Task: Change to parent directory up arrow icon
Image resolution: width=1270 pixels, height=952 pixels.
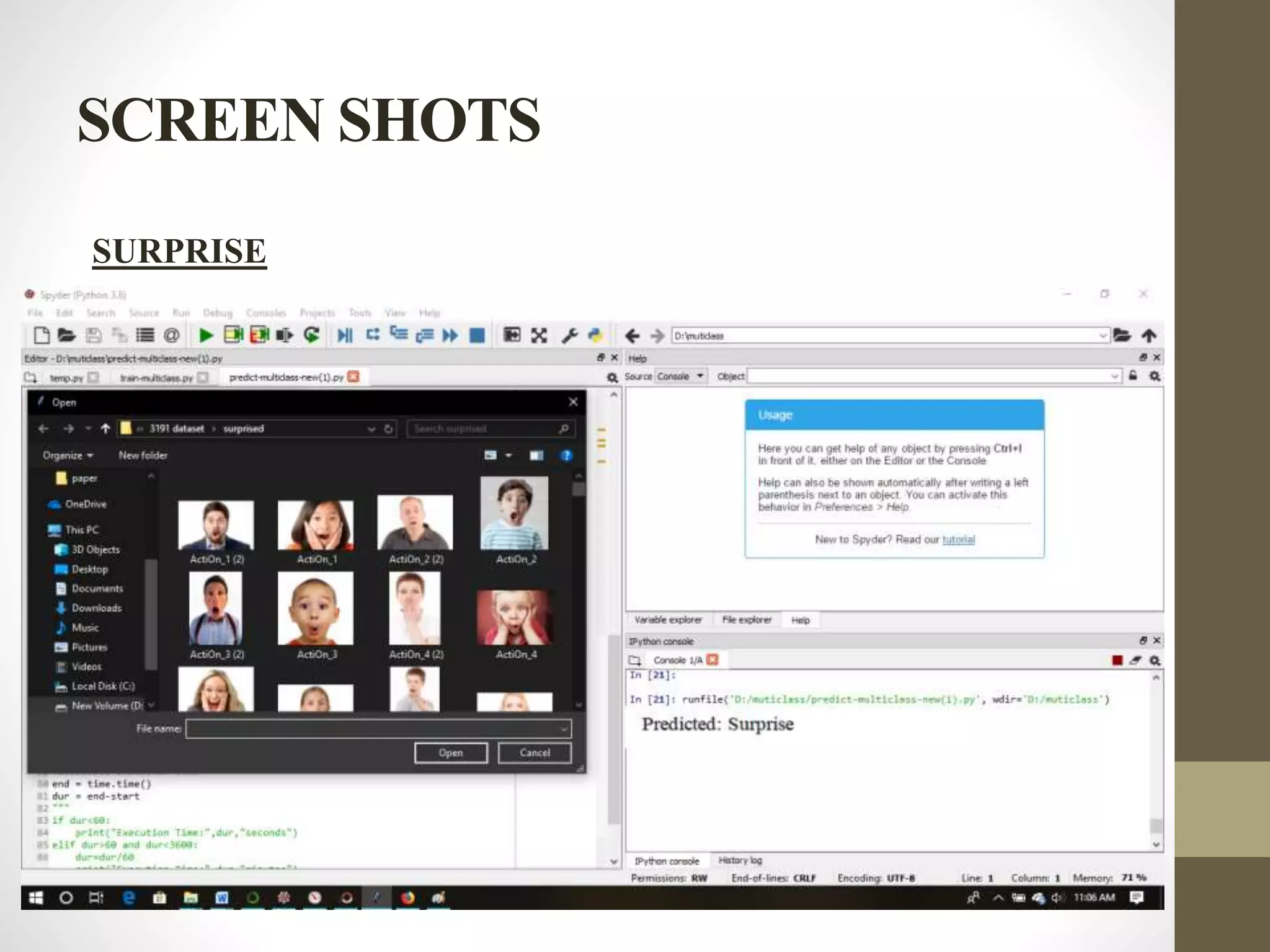Action: pyautogui.click(x=1149, y=335)
